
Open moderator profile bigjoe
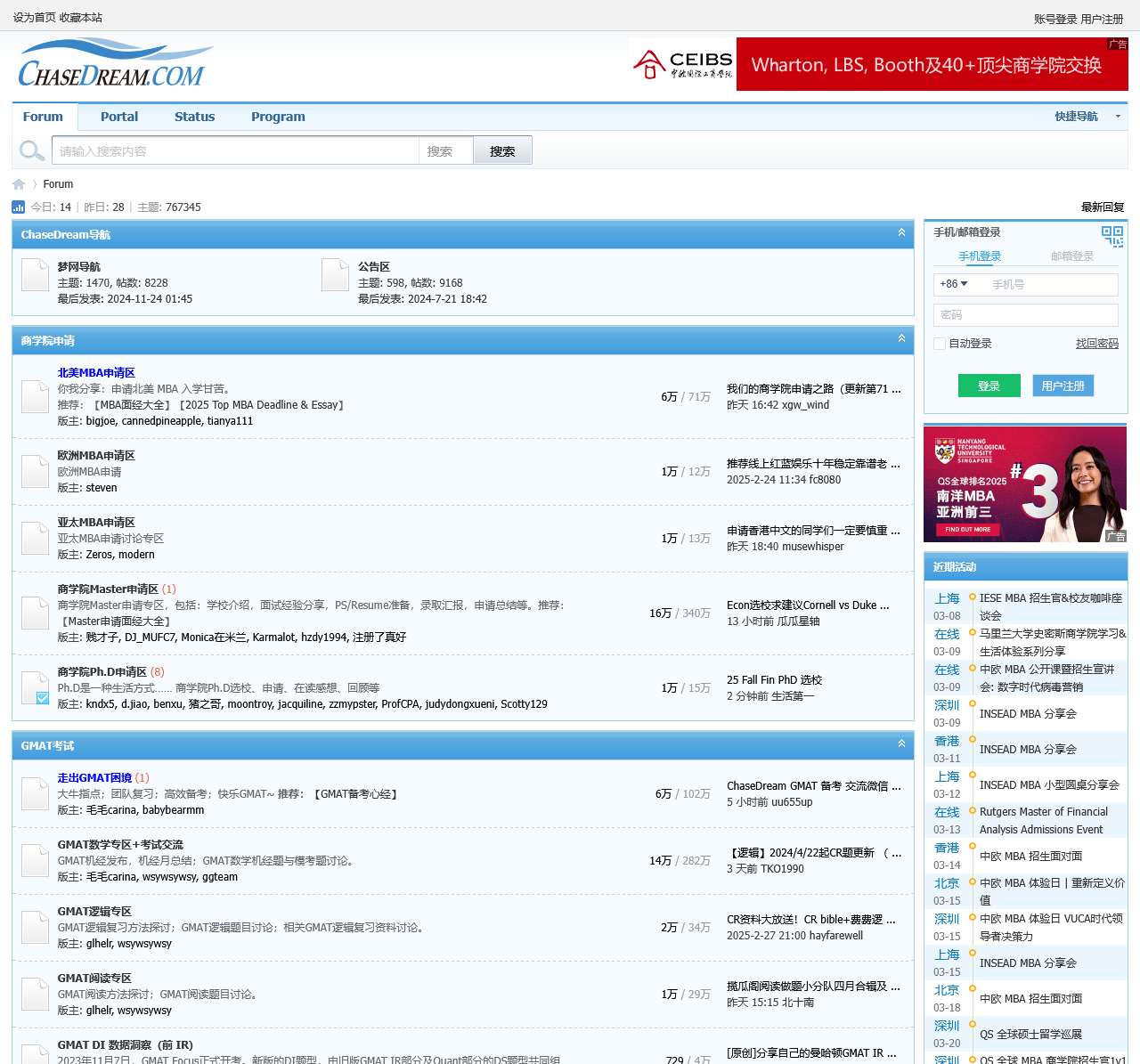tap(101, 421)
